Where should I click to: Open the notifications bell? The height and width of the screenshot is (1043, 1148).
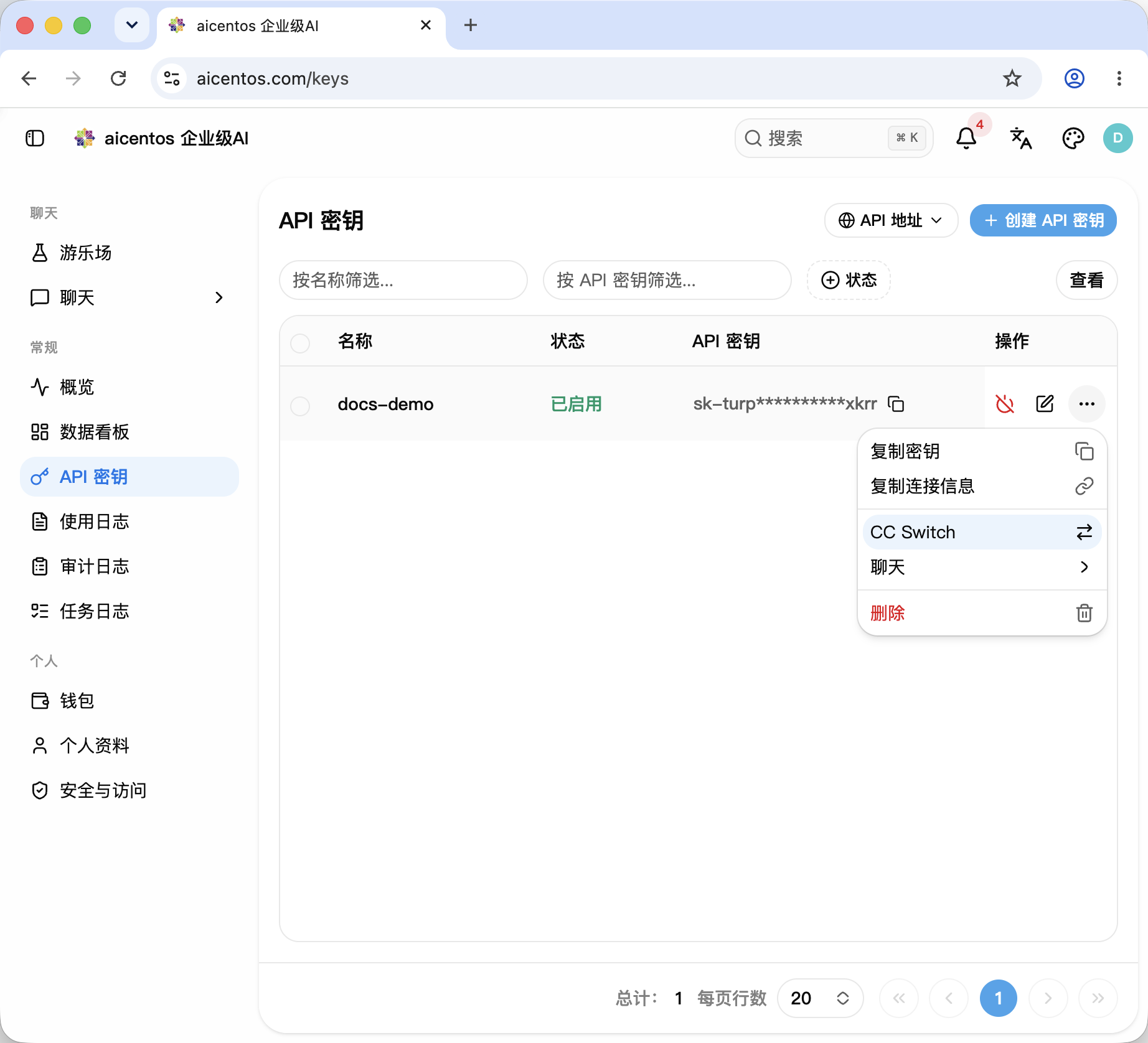pos(966,138)
